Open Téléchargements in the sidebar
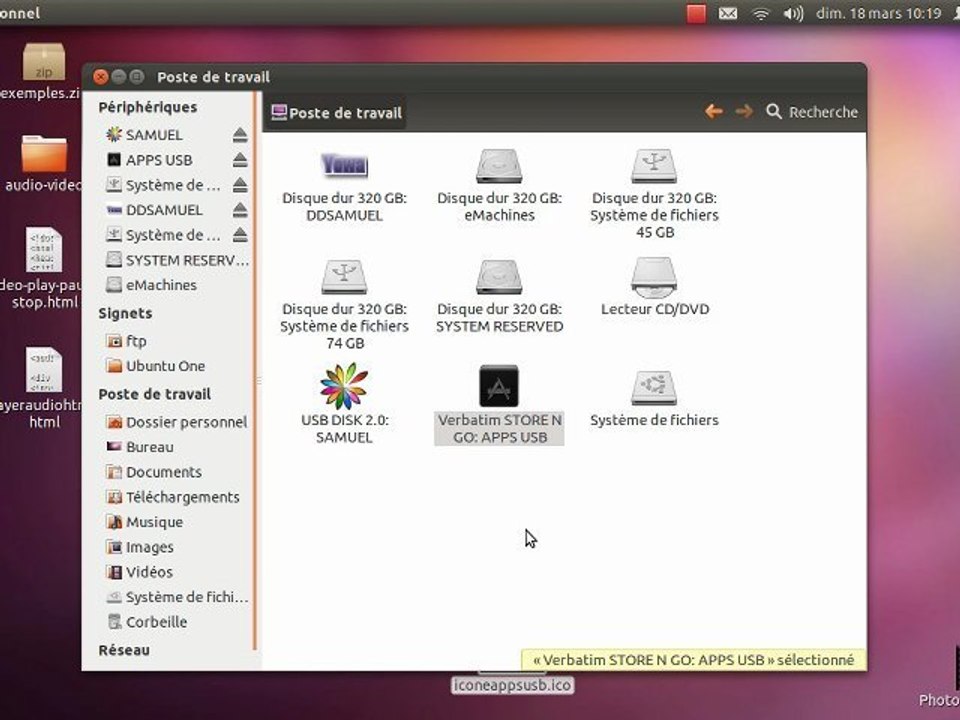Viewport: 960px width, 720px height. [173, 497]
